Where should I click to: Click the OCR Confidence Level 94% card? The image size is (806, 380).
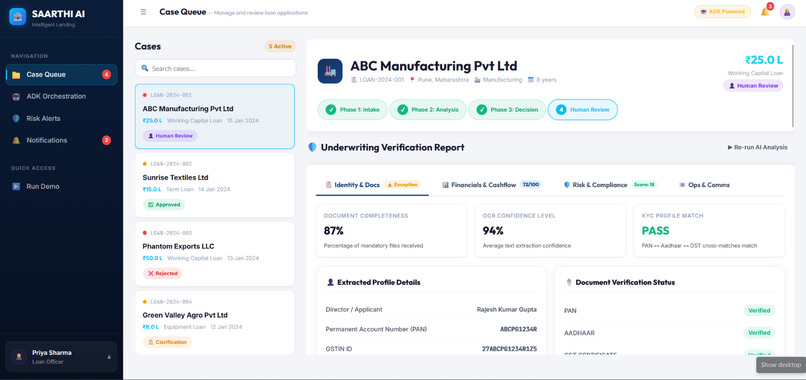pyautogui.click(x=551, y=230)
